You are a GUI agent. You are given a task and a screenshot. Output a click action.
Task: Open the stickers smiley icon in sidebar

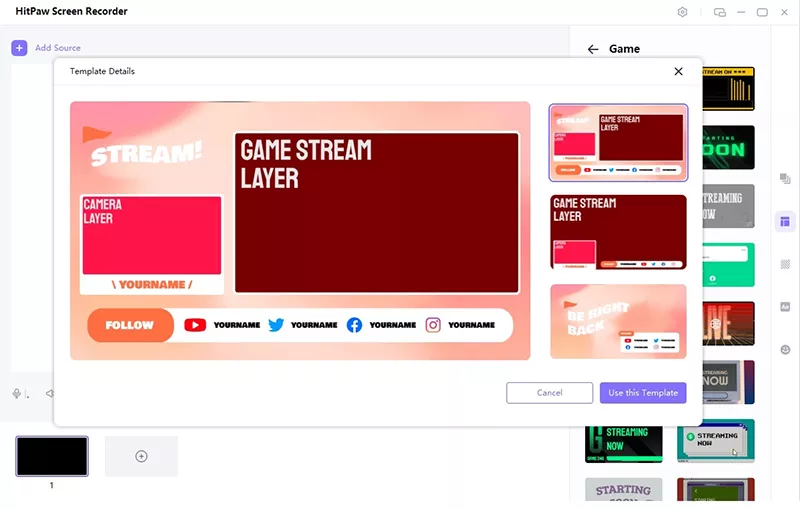pyautogui.click(x=785, y=350)
